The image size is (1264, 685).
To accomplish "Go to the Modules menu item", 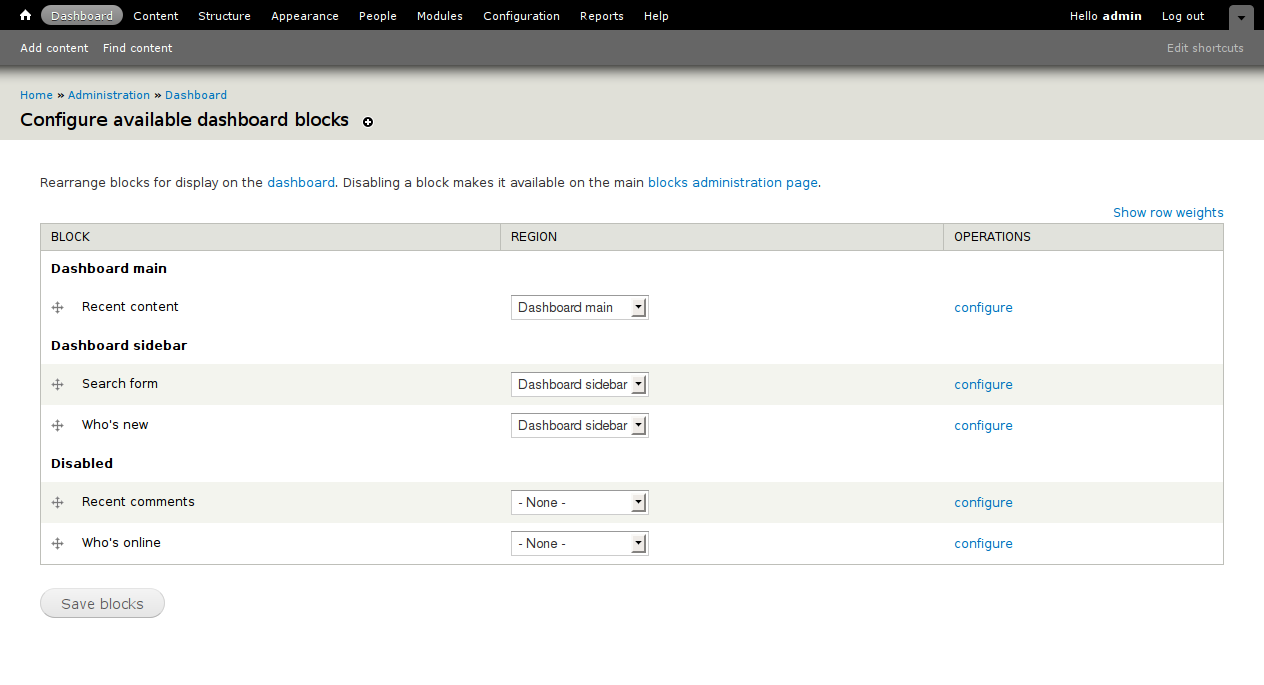I will pos(439,16).
